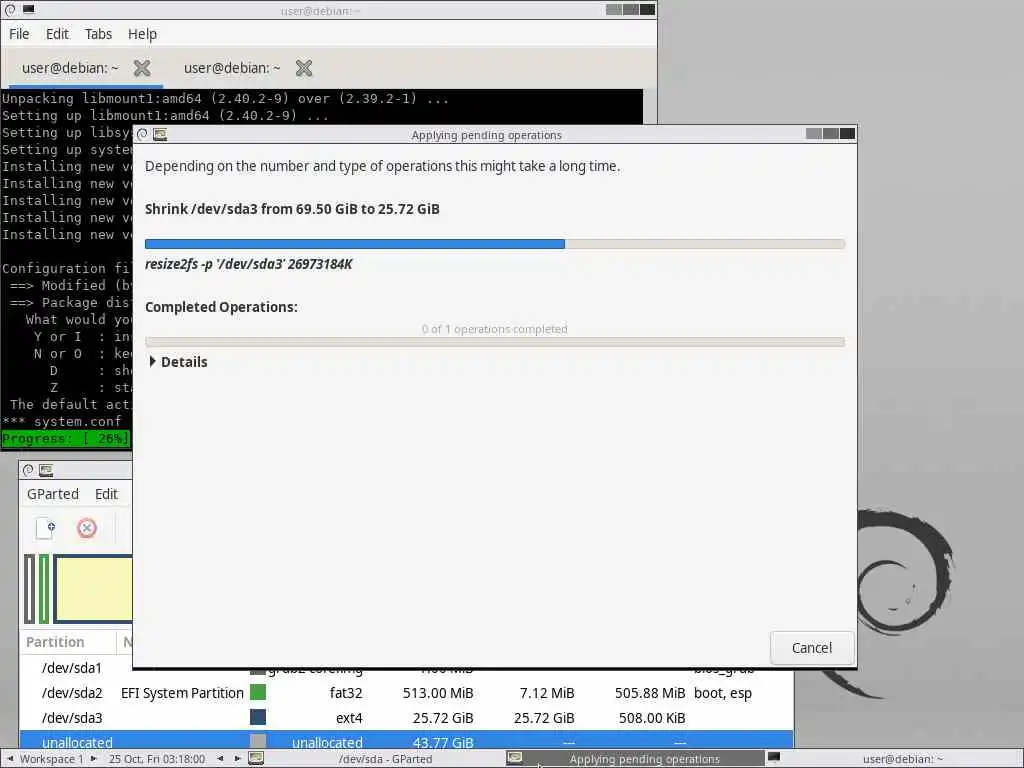Close the first user@debian terminal tab

tap(142, 68)
